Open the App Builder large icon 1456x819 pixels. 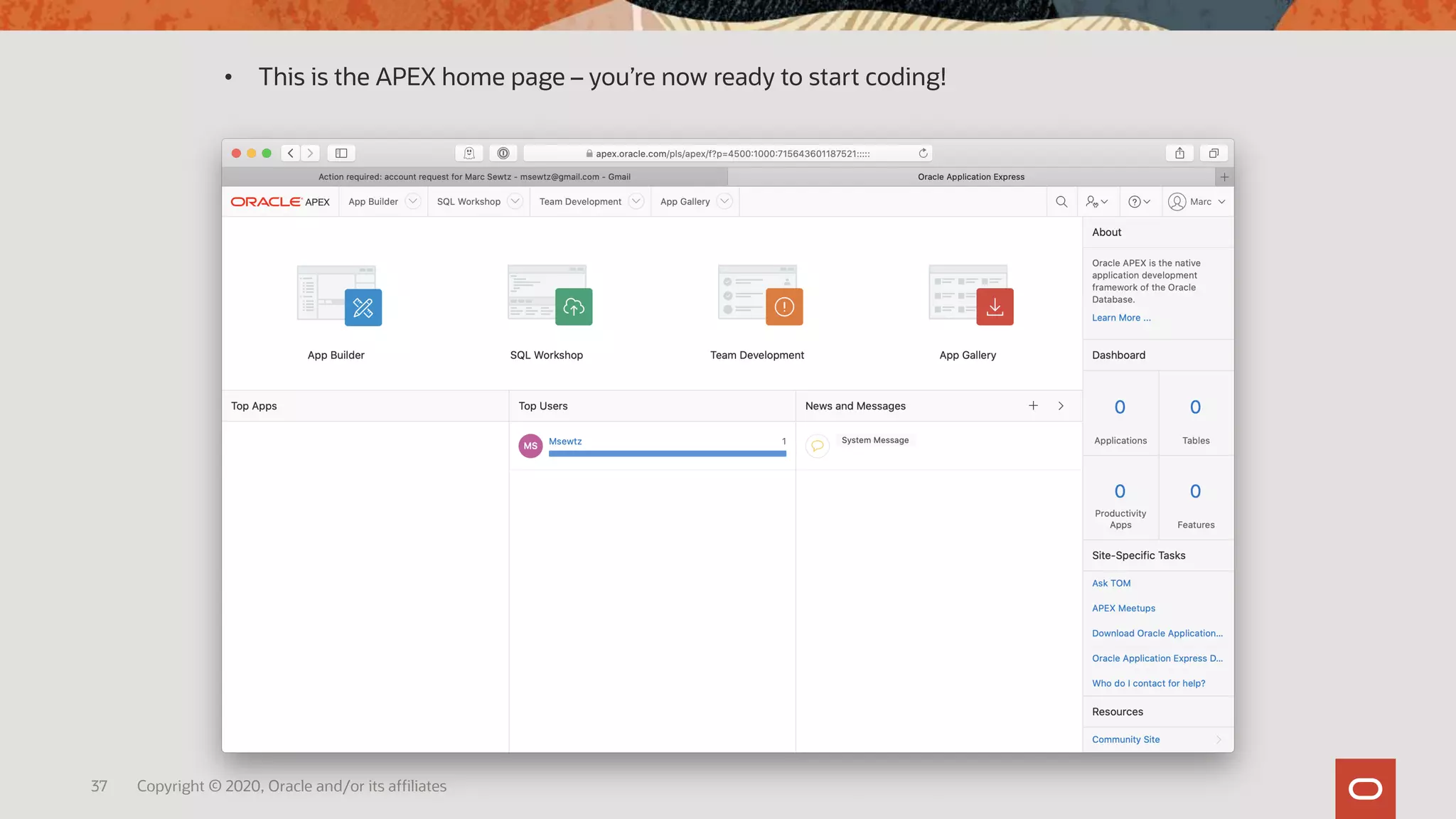pyautogui.click(x=339, y=296)
